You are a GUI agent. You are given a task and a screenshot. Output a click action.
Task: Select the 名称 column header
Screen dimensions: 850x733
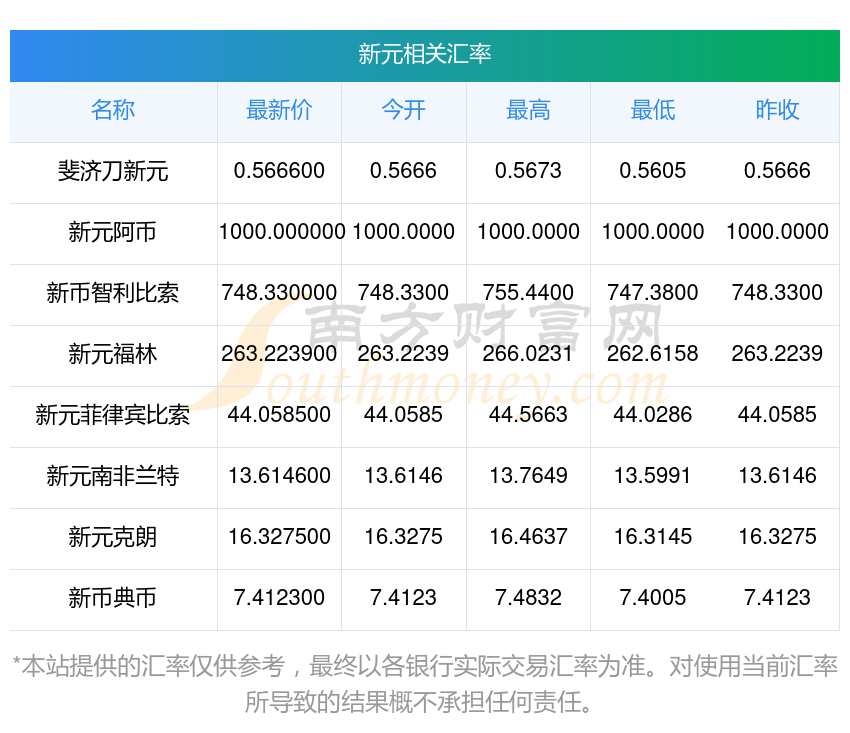(x=113, y=110)
